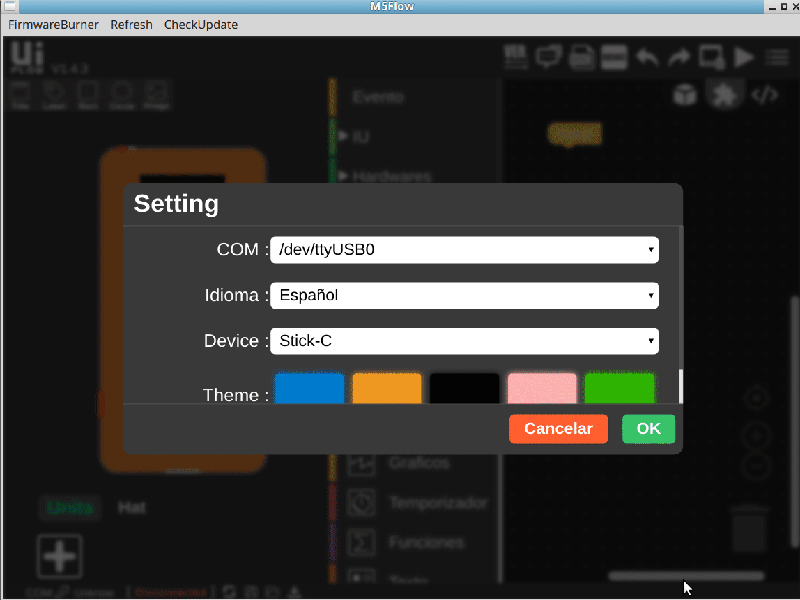Image resolution: width=800 pixels, height=600 pixels.
Task: Click the Setting dialog scrollbar thumb
Action: click(x=681, y=386)
